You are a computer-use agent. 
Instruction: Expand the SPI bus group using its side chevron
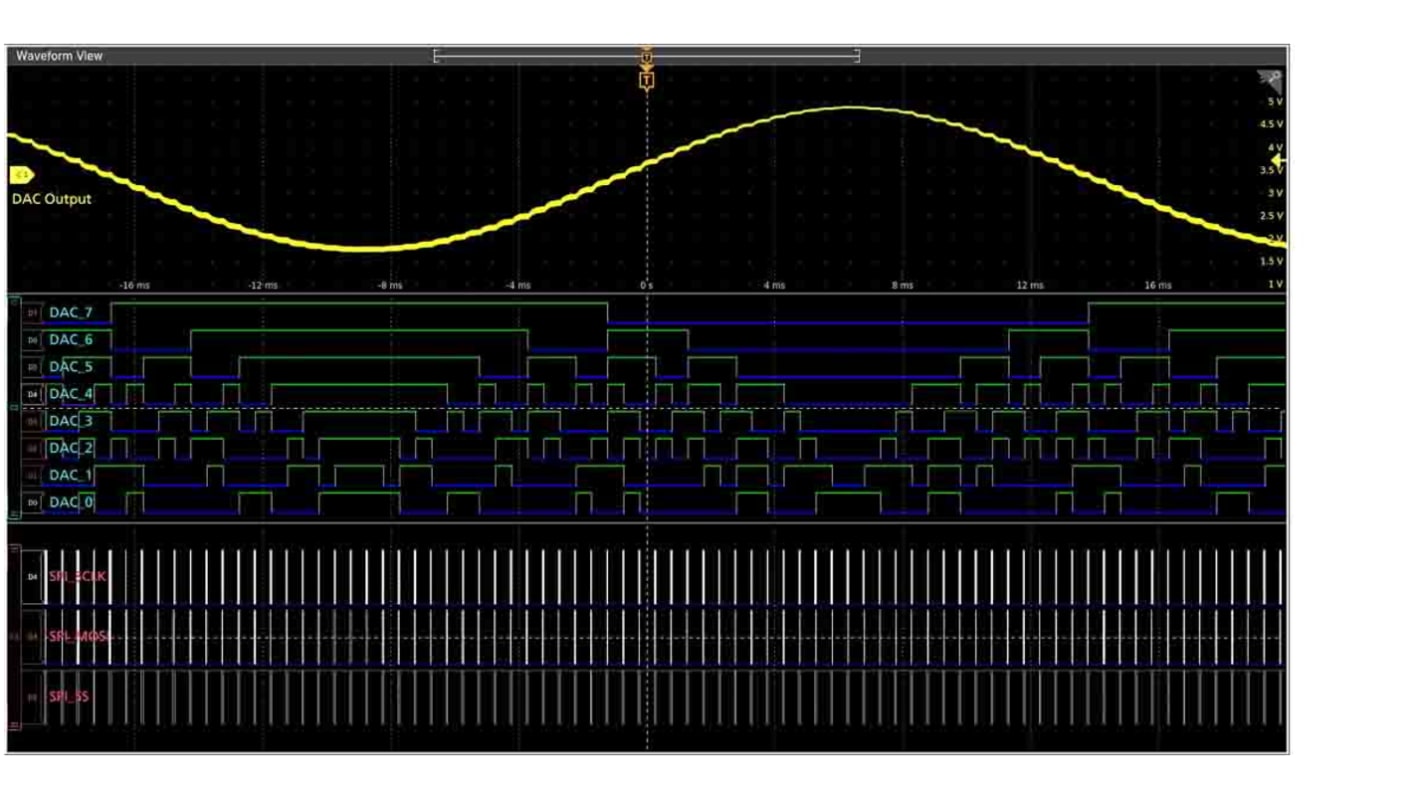tap(15, 547)
